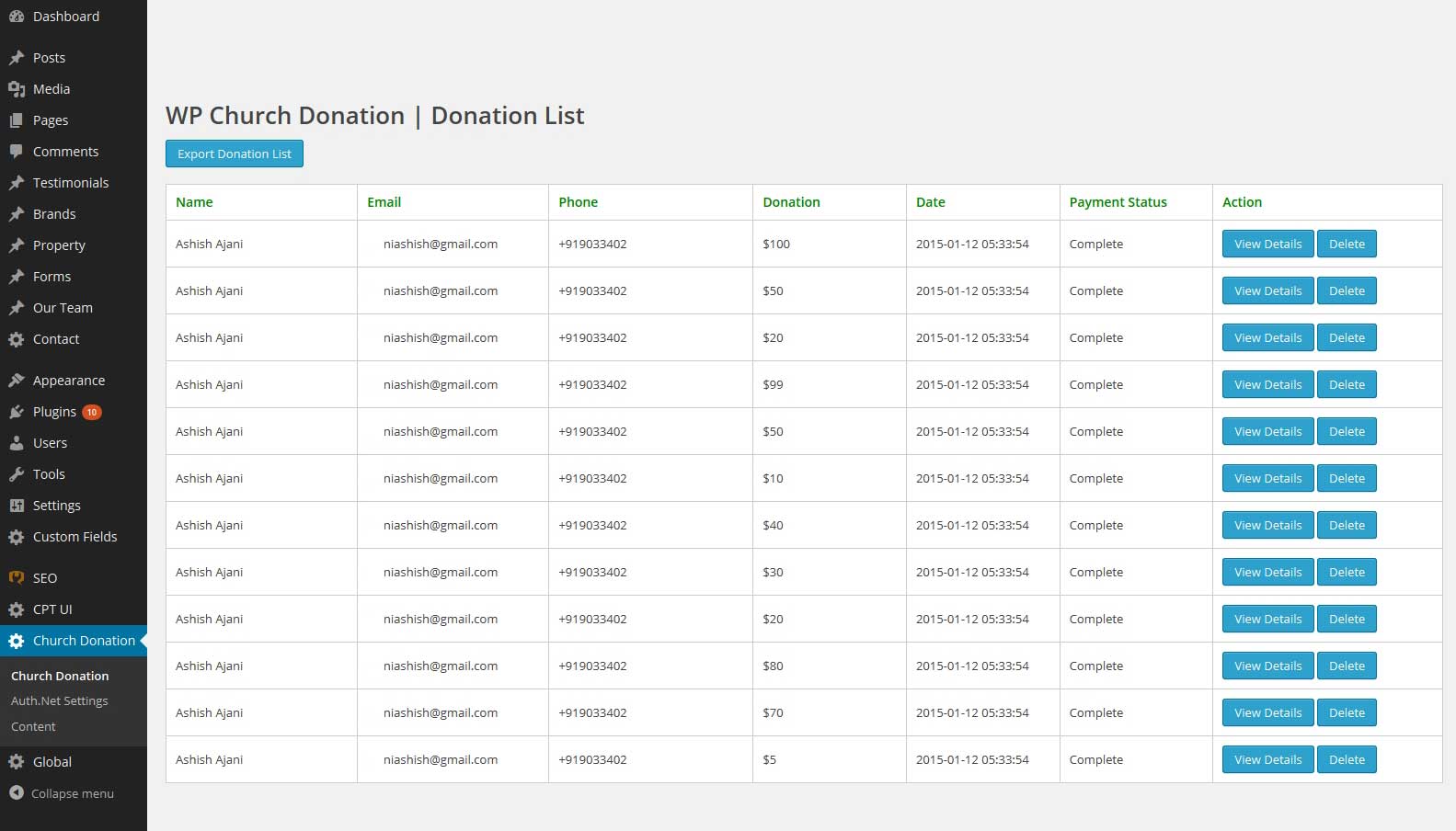Open the Posts menu item
Screen dimensions: 1456x831
coord(74,58)
